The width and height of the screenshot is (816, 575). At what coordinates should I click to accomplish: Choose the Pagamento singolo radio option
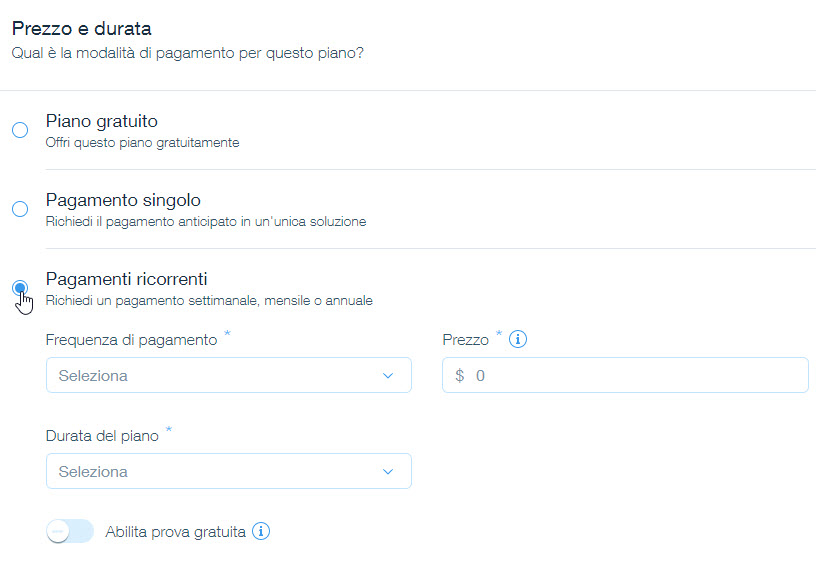(20, 209)
